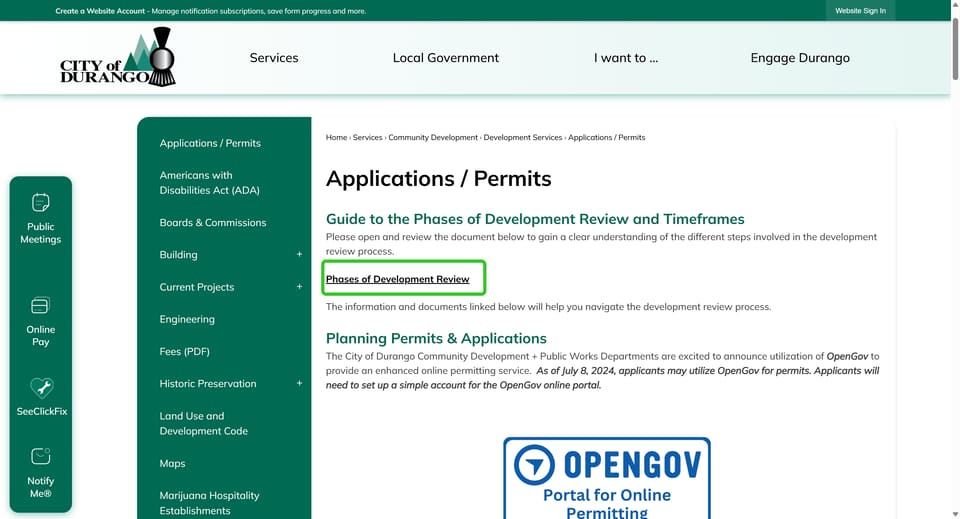Viewport: 960px width, 519px height.
Task: Open Fees (PDF) in the sidebar
Action: 184,351
